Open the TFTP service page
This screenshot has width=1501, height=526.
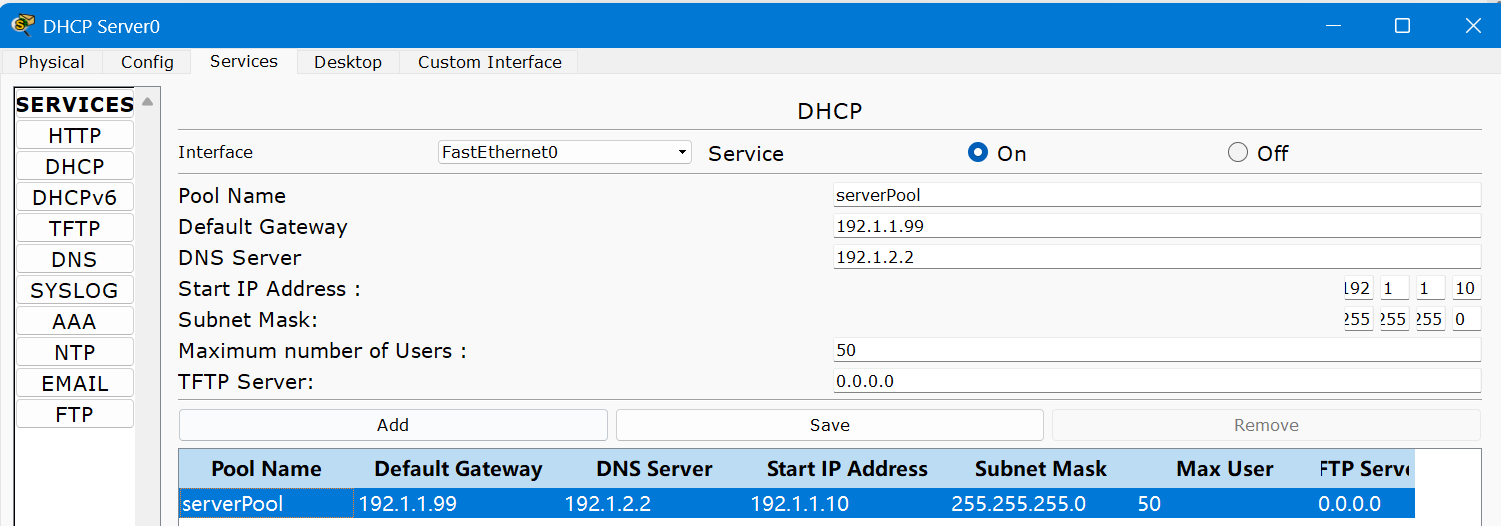[74, 228]
